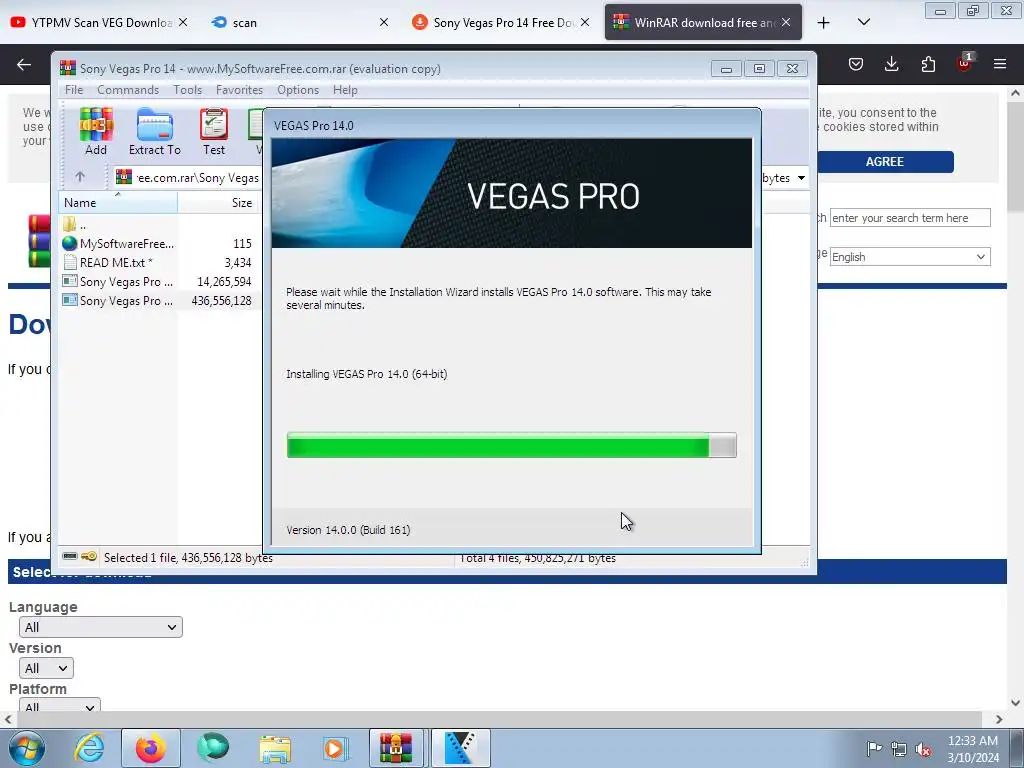Screen dimensions: 1024x768
Task: Open the browser extensions icon
Action: (928, 64)
